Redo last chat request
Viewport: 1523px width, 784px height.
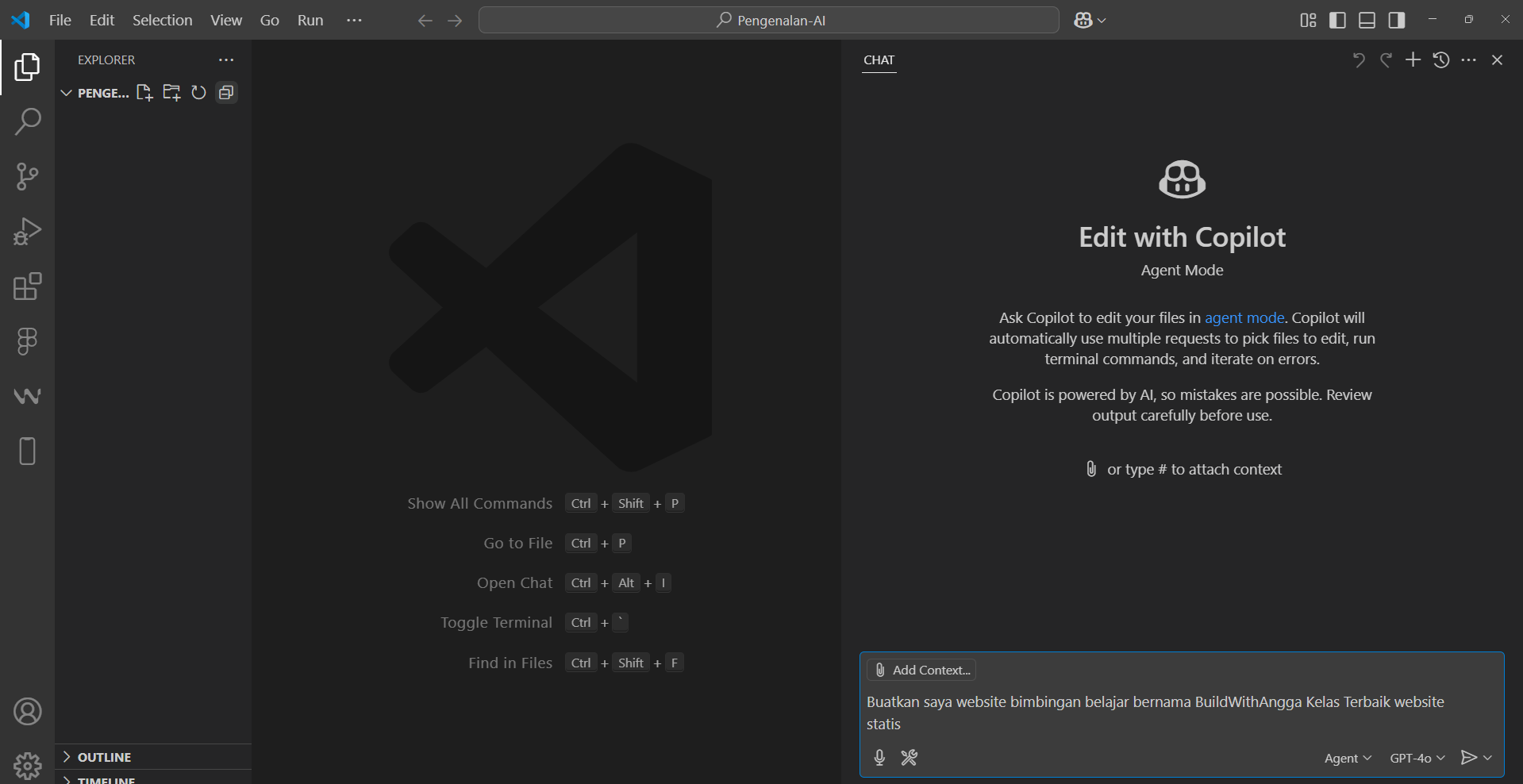tap(1386, 60)
